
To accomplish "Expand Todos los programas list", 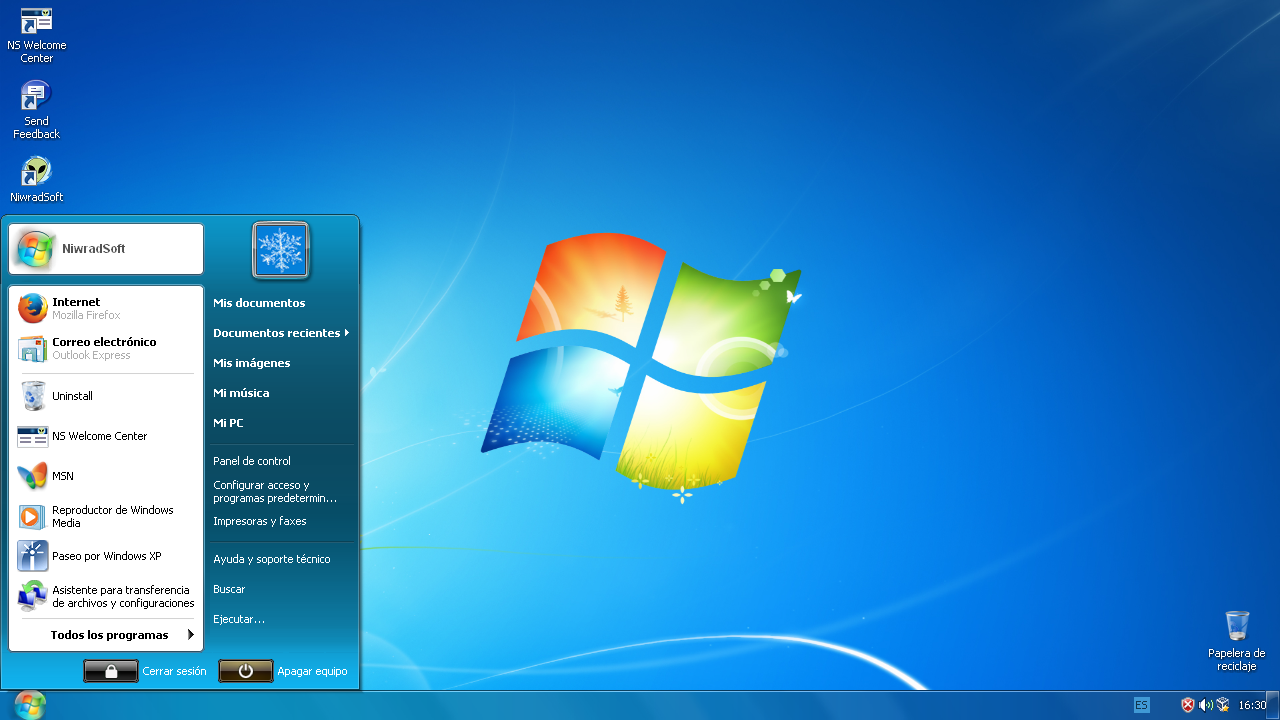I will (x=109, y=635).
